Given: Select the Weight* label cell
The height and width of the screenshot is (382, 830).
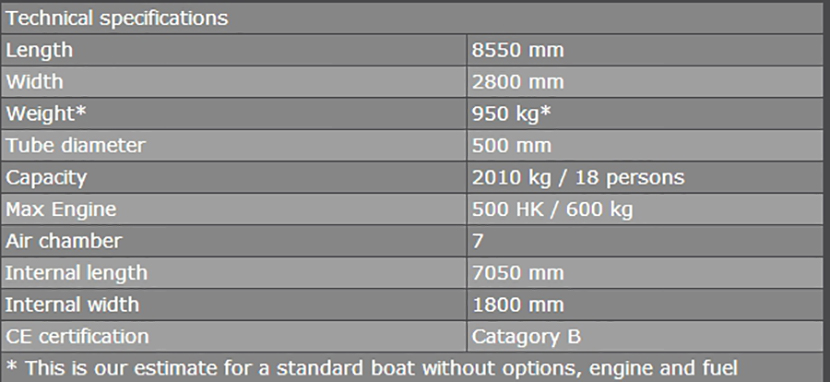Looking at the screenshot, I should (x=234, y=114).
